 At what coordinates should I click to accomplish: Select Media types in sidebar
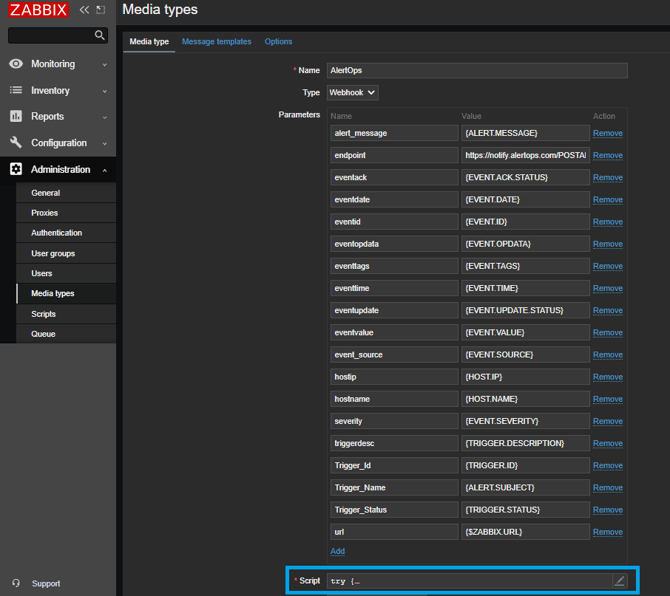(x=52, y=293)
